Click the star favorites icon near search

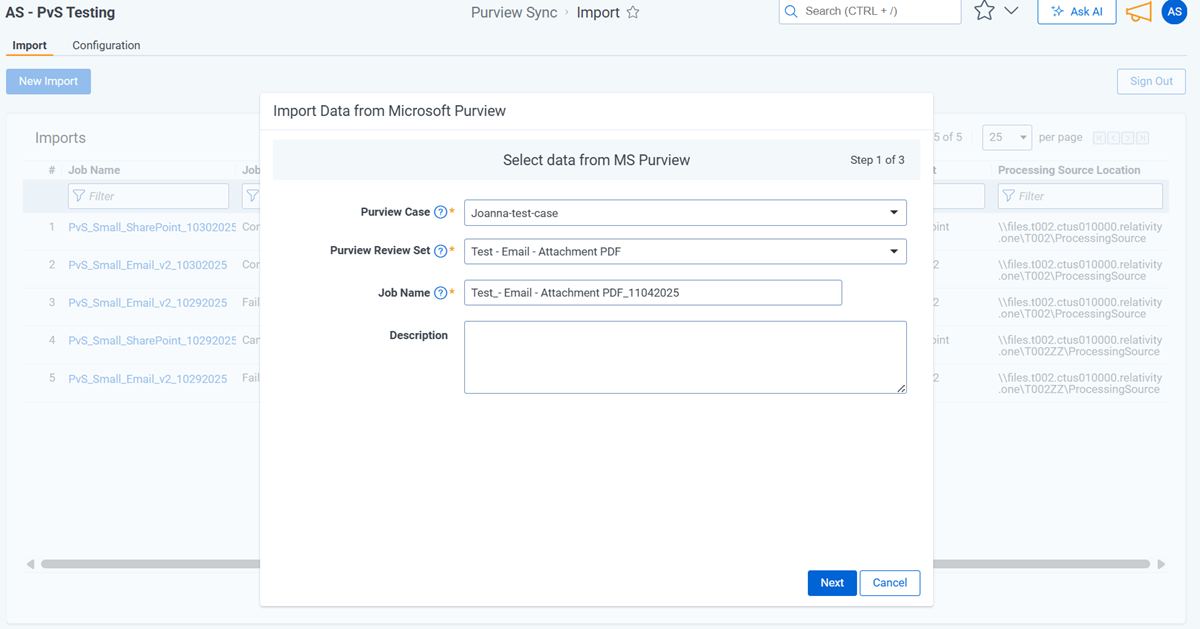click(984, 12)
